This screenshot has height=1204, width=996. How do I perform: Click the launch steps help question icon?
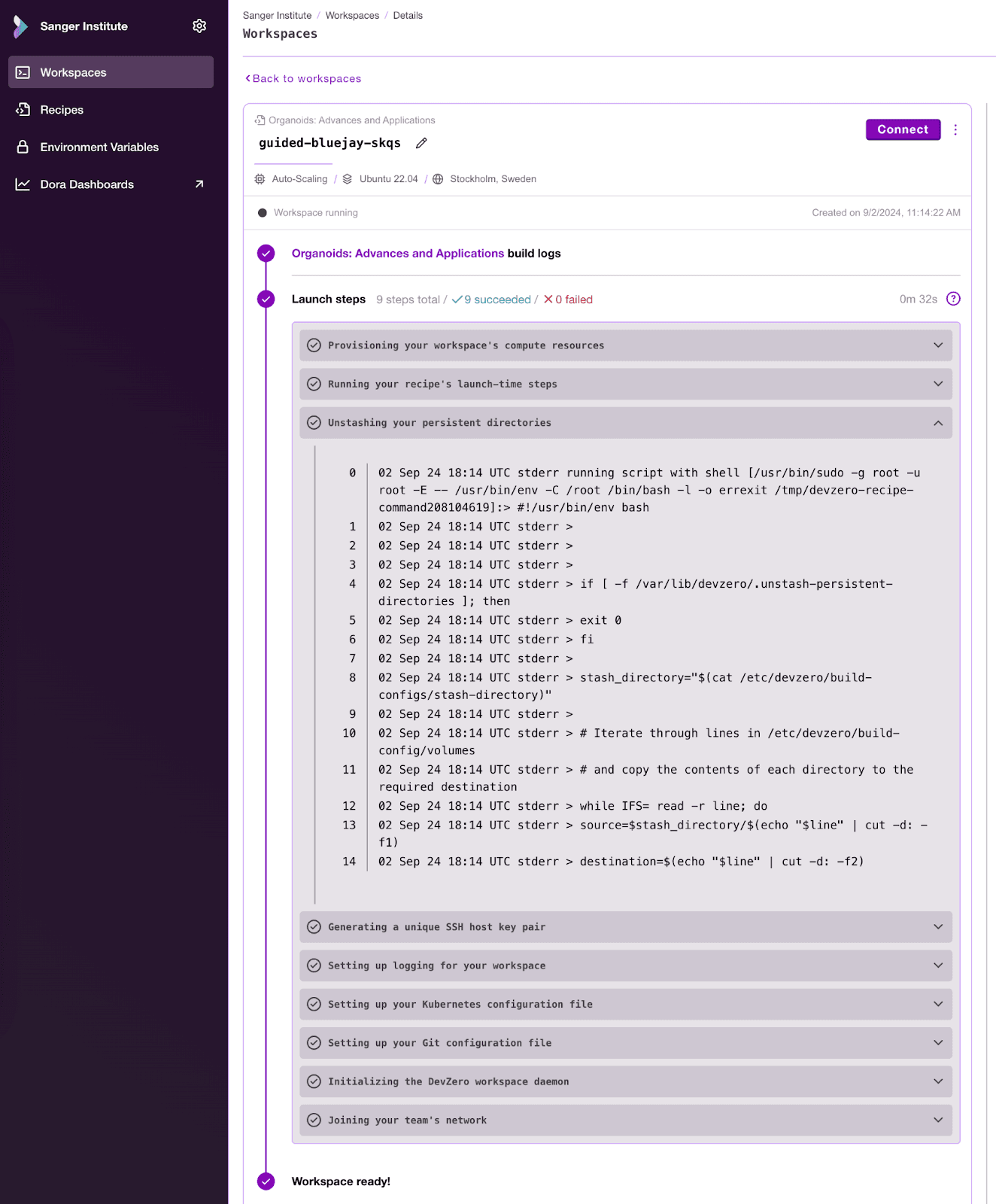(953, 299)
